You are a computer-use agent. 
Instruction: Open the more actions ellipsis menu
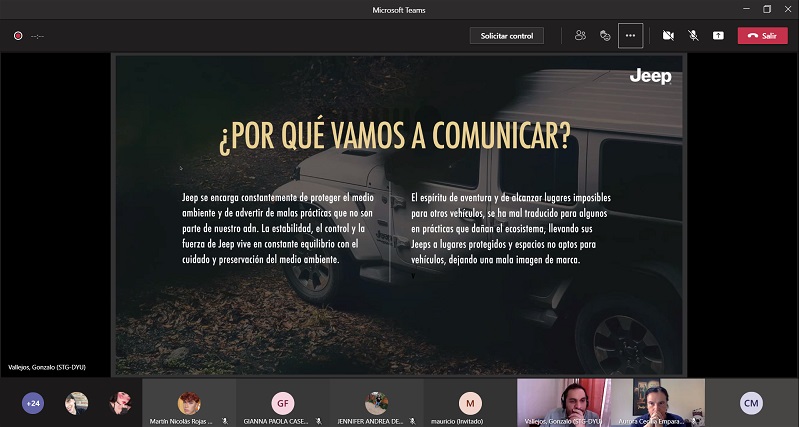click(630, 36)
